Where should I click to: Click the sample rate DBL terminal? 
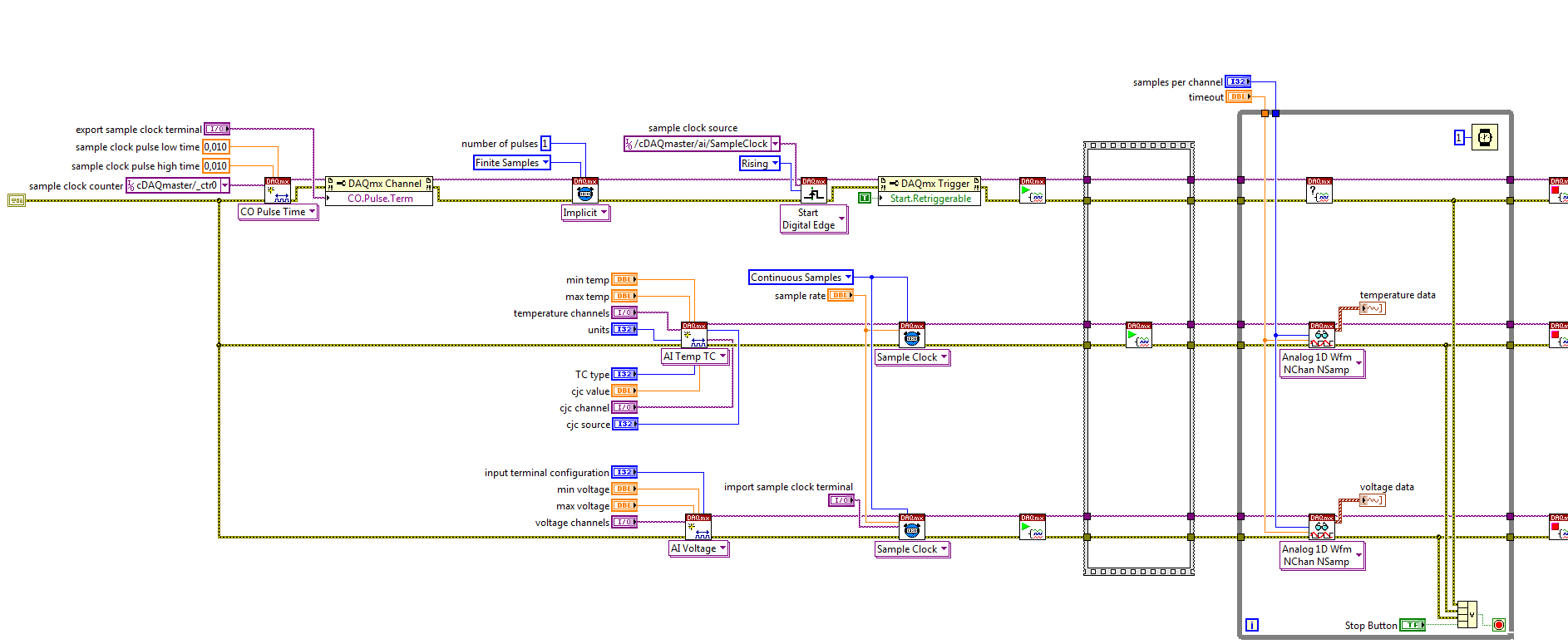click(x=841, y=295)
